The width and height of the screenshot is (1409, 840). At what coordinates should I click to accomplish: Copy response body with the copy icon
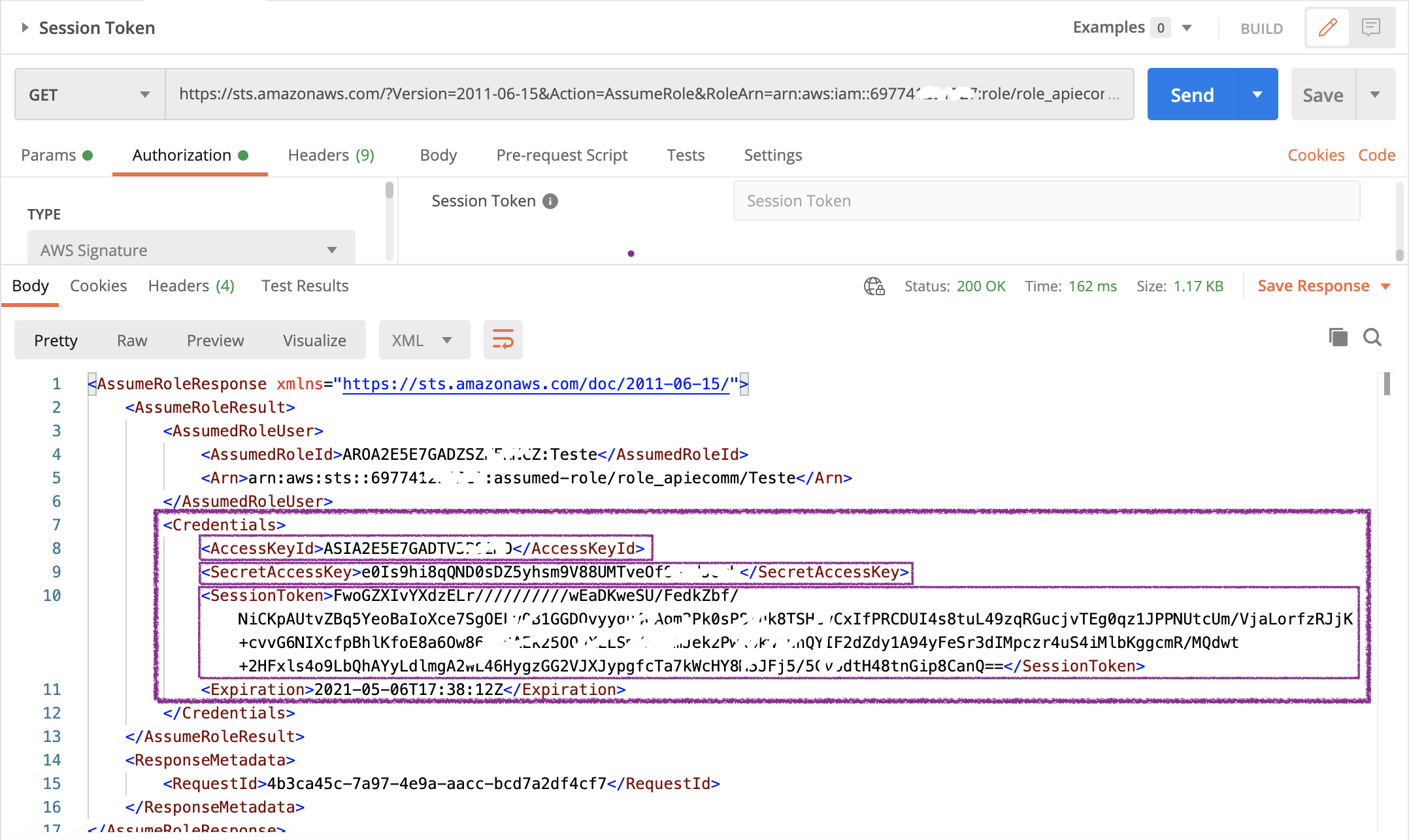[x=1338, y=337]
